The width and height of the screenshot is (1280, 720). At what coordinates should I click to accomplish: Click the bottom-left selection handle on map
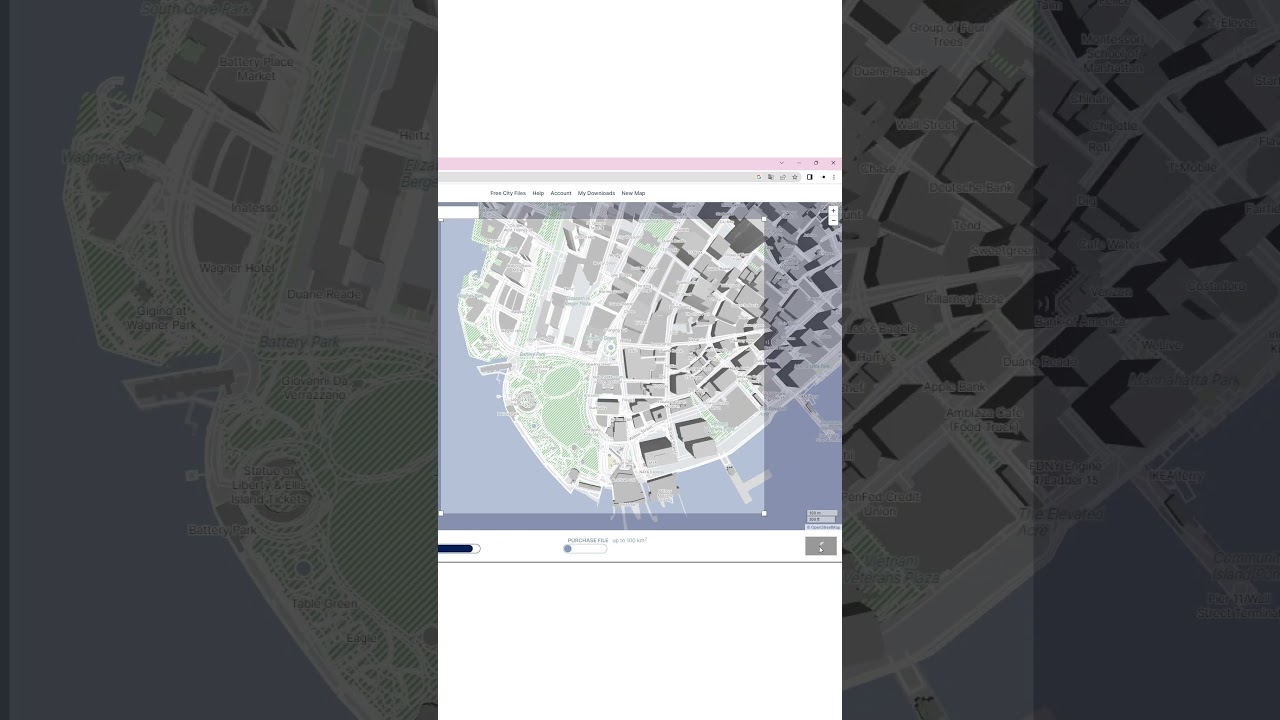[x=441, y=513]
